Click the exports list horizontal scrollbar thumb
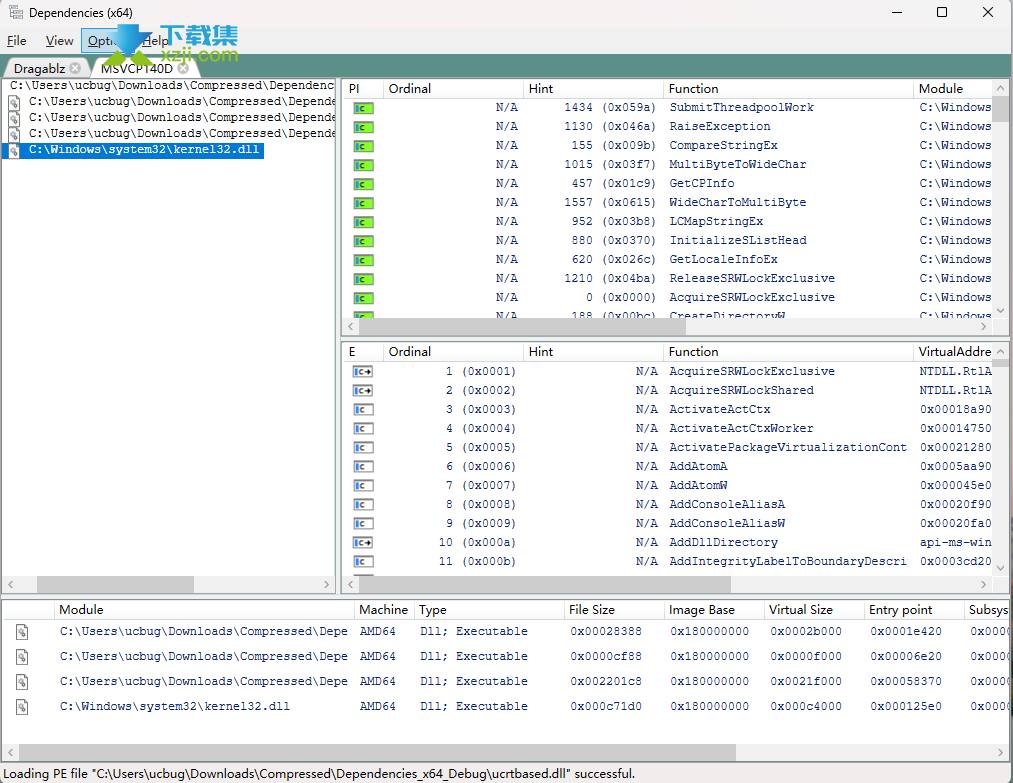1013x783 pixels. pyautogui.click(x=545, y=584)
